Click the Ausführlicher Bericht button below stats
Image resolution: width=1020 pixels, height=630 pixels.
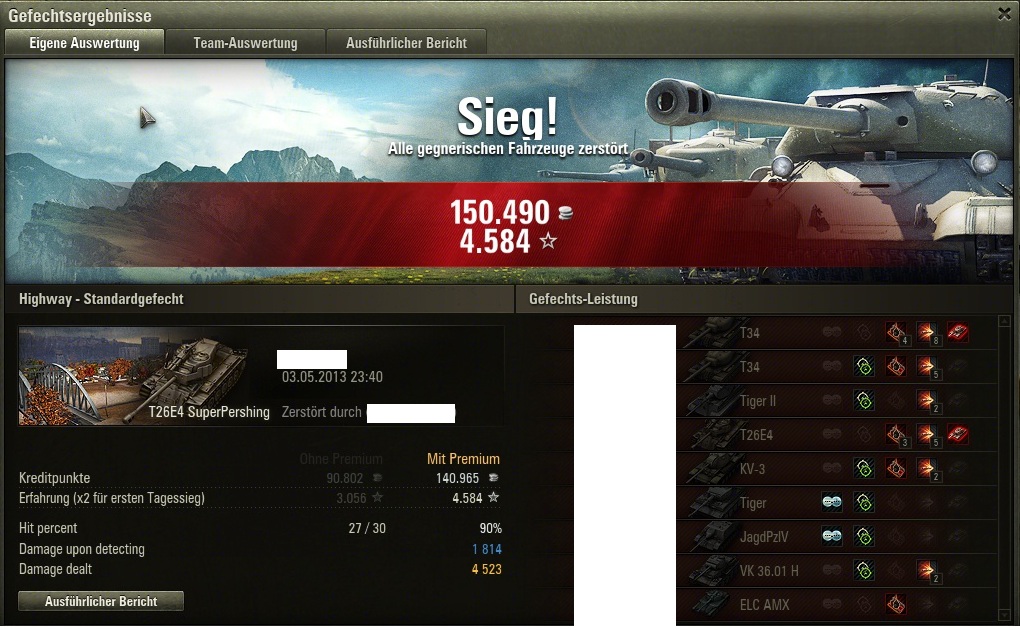click(101, 601)
